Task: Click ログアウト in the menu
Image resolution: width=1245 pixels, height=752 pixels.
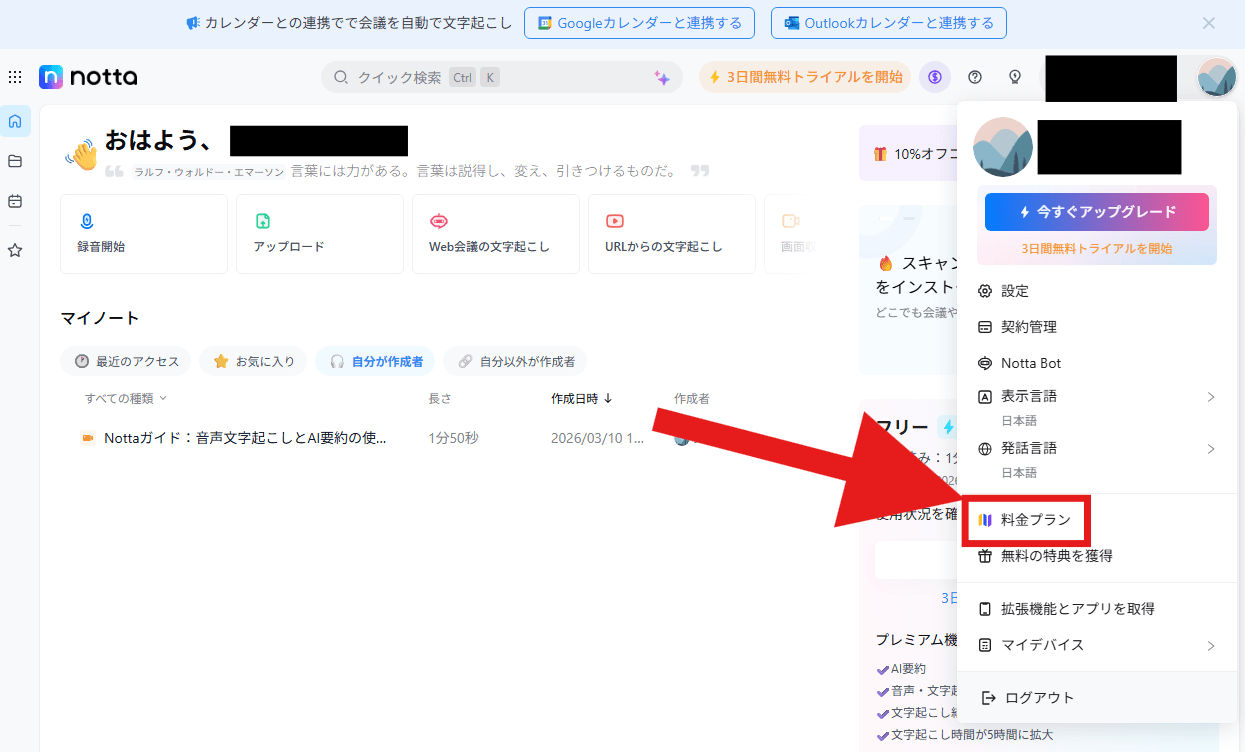Action: pos(1039,698)
